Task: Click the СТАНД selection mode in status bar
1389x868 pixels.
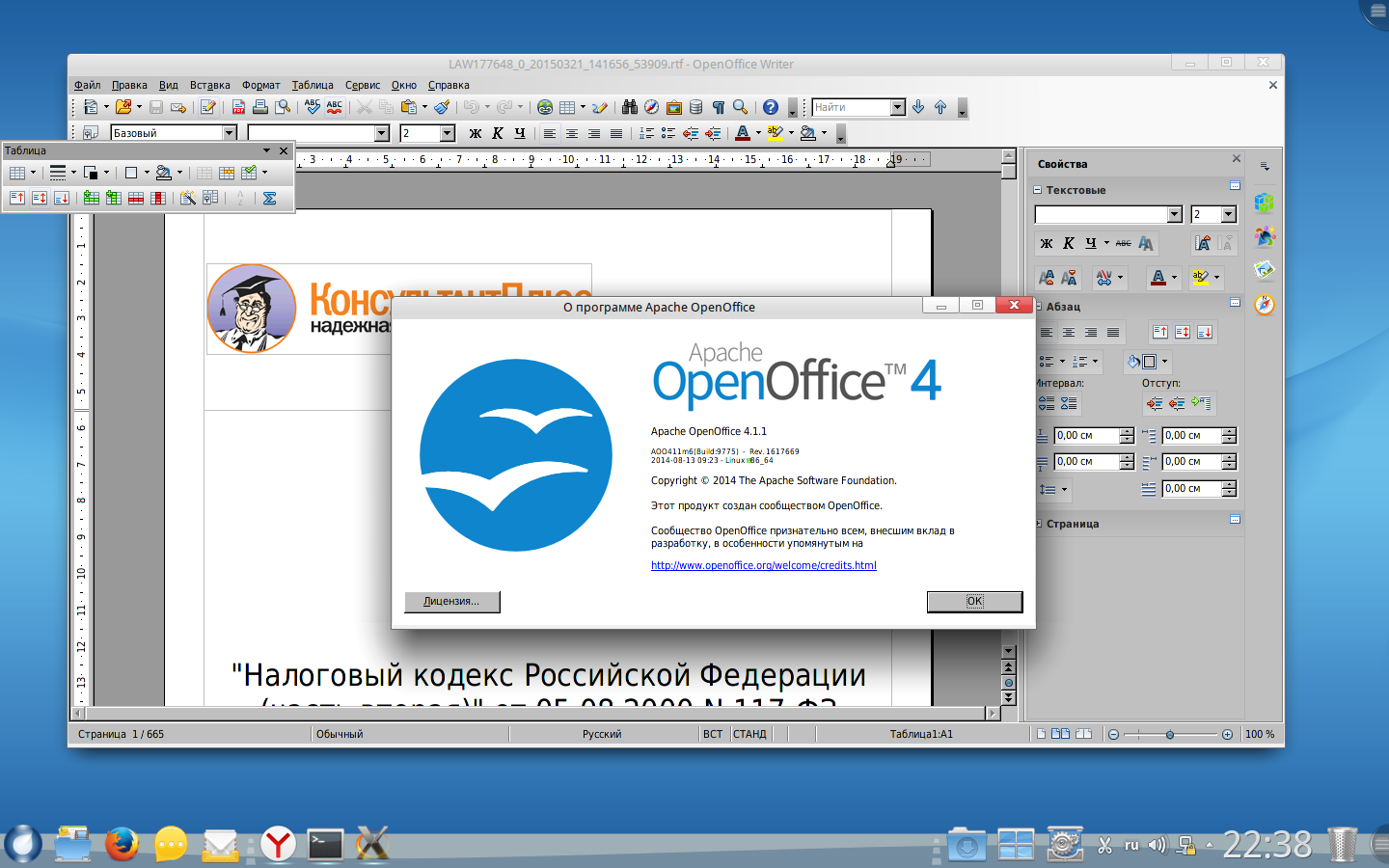Action: click(749, 734)
